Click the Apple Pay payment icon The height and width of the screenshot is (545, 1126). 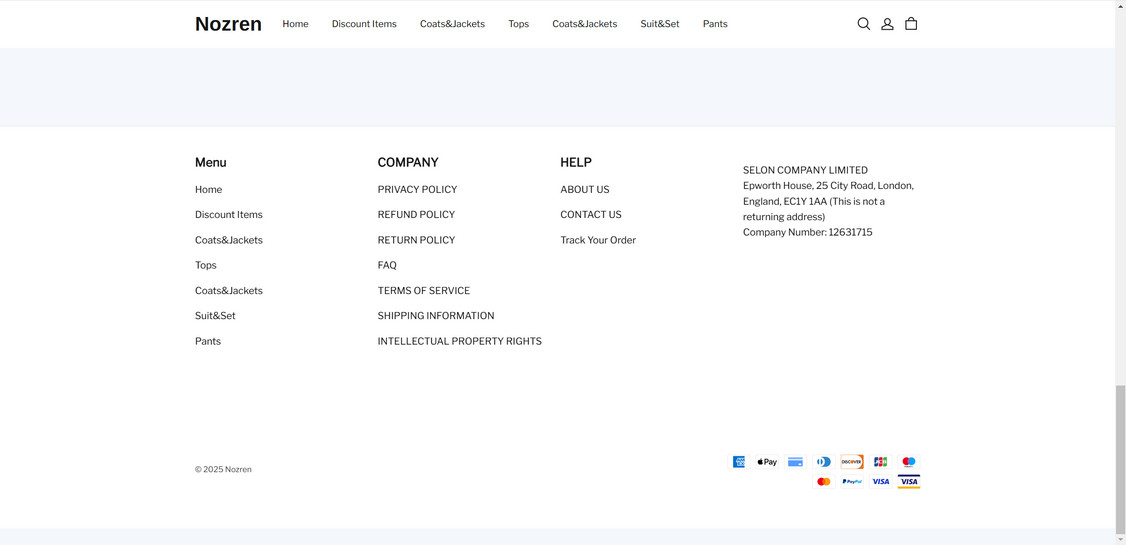point(767,462)
